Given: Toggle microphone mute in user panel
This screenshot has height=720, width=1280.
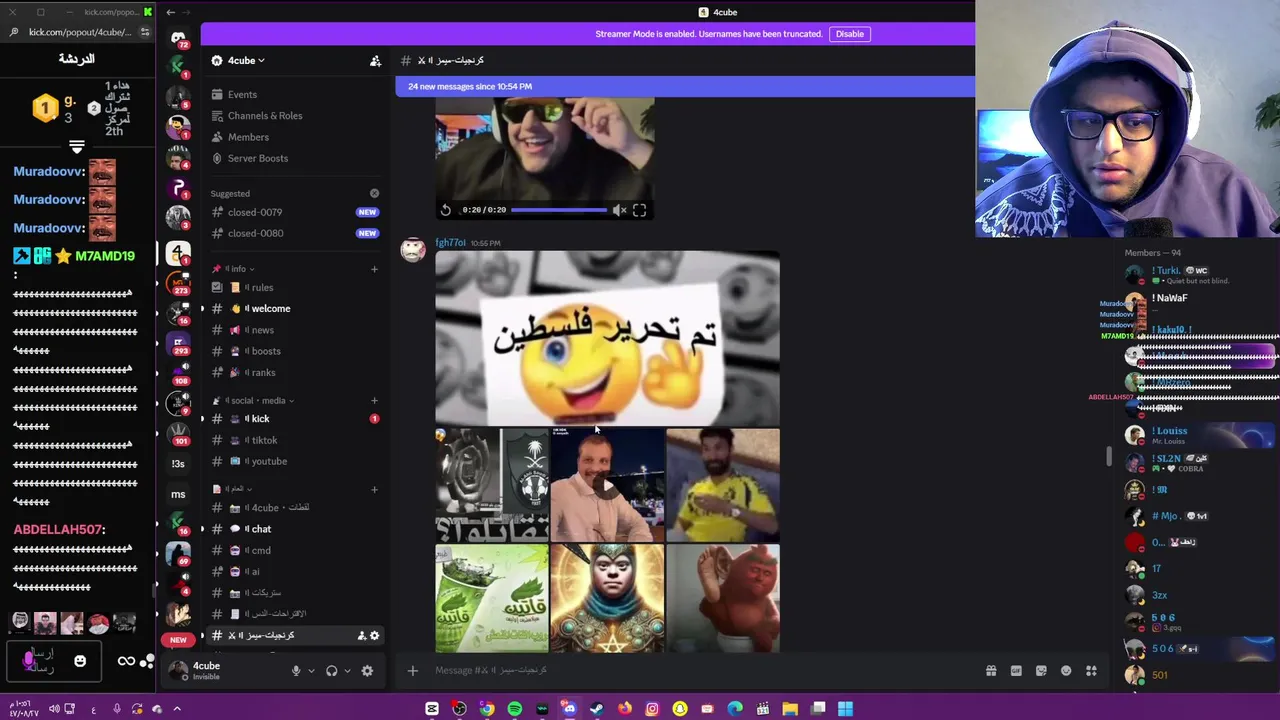Looking at the screenshot, I should click(296, 671).
